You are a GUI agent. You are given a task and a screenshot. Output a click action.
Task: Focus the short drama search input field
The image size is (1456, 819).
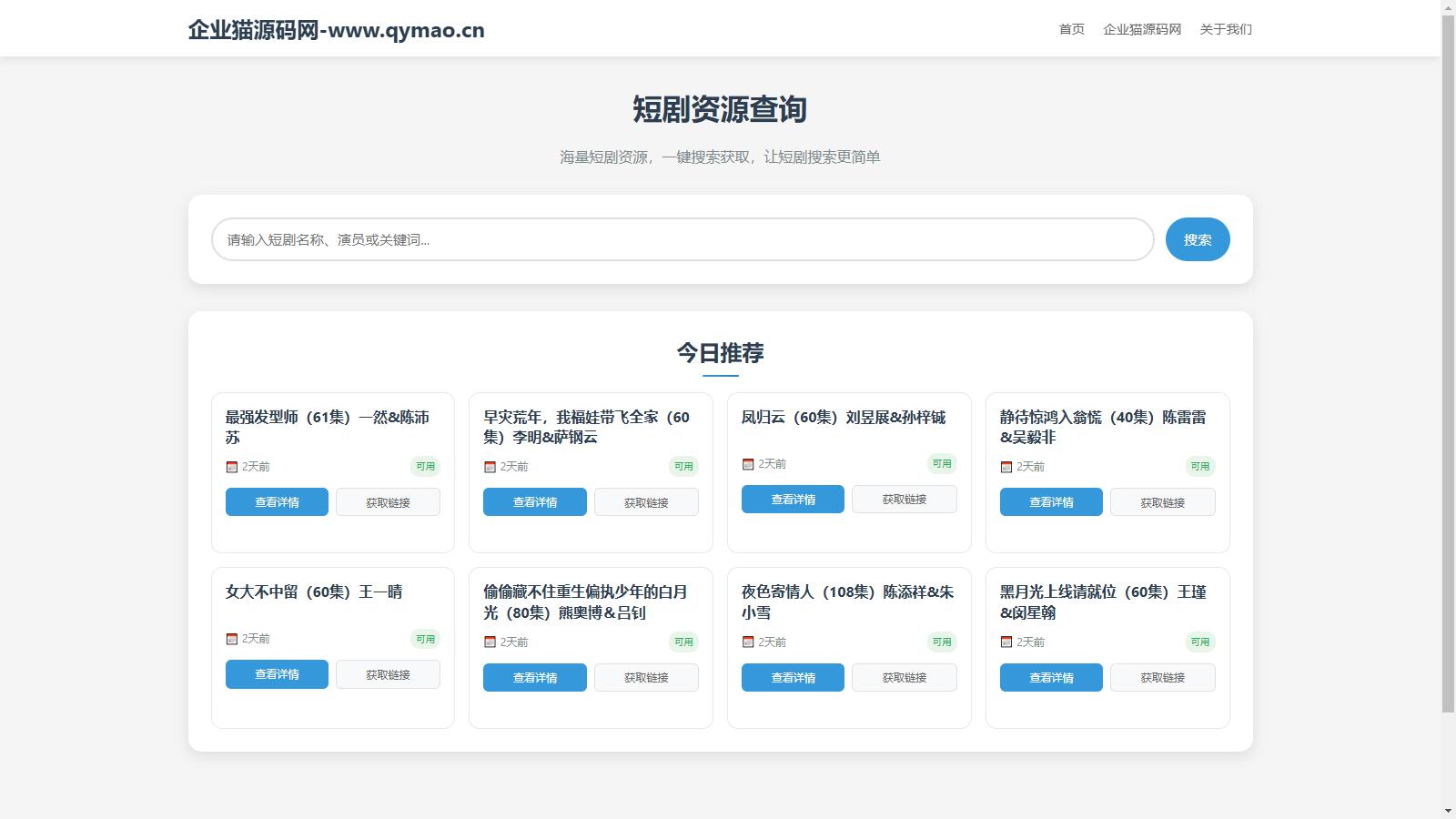pyautogui.click(x=682, y=239)
